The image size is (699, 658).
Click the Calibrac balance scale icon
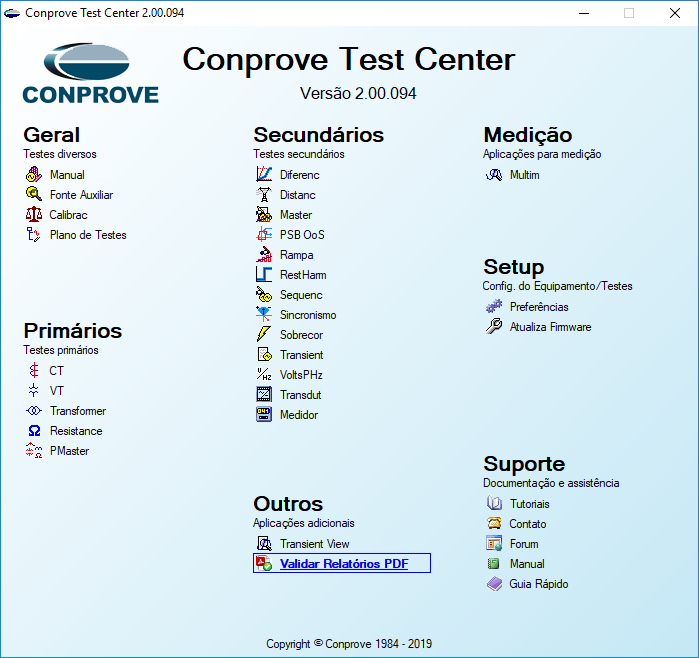[x=34, y=214]
